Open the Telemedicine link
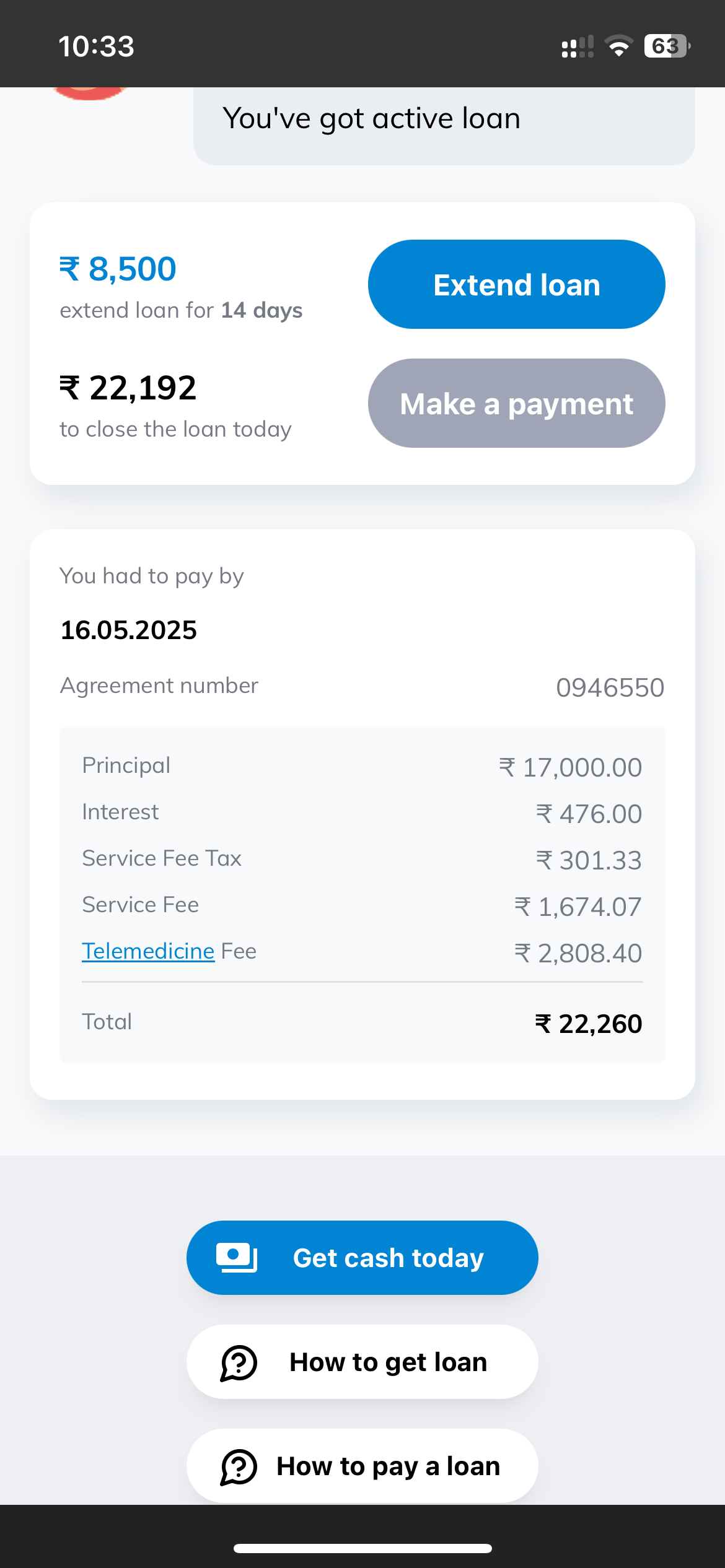Image resolution: width=725 pixels, height=1568 pixels. [x=148, y=951]
